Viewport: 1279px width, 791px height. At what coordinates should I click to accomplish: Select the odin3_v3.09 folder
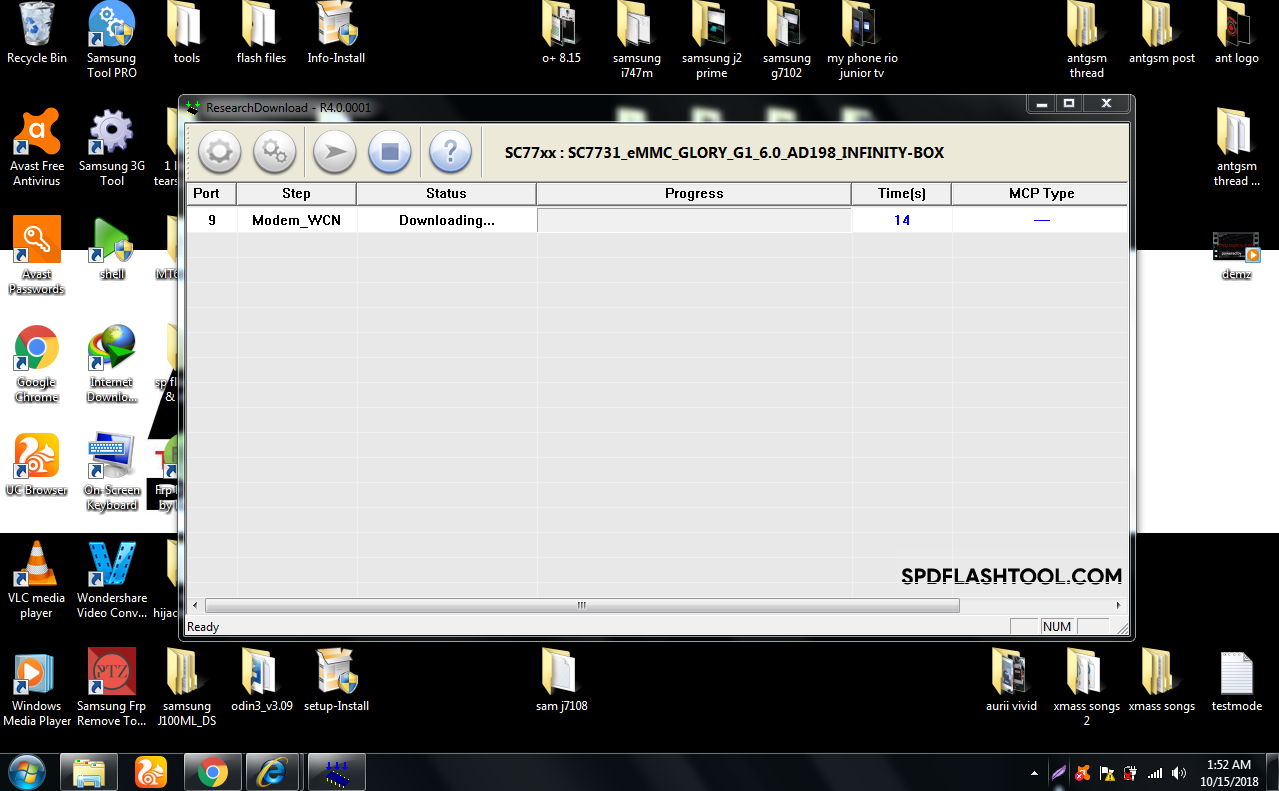pyautogui.click(x=262, y=681)
